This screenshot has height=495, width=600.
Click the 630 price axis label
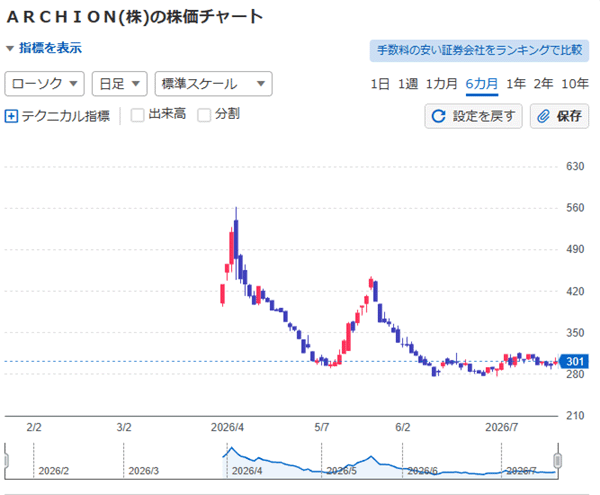coord(575,166)
